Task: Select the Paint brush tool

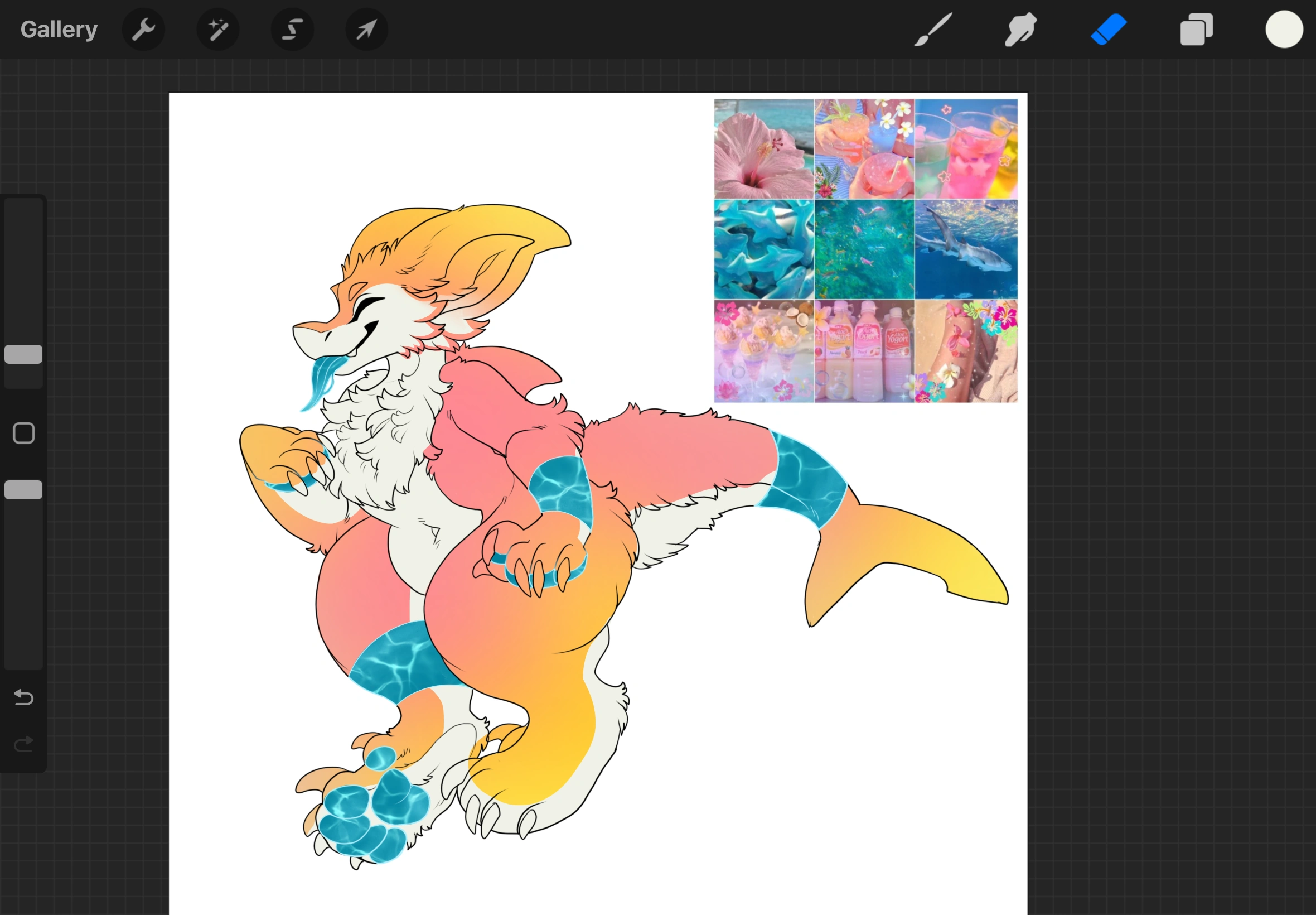Action: [x=931, y=28]
